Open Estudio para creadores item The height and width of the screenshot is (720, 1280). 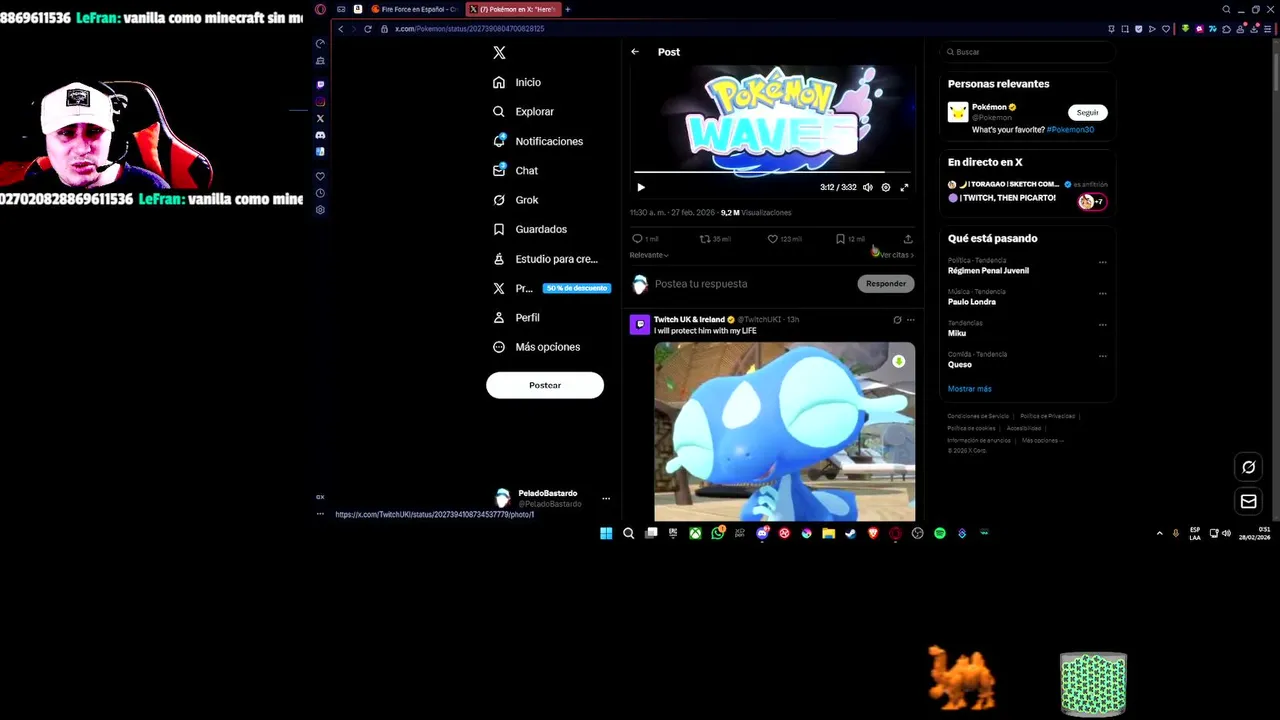tap(545, 259)
